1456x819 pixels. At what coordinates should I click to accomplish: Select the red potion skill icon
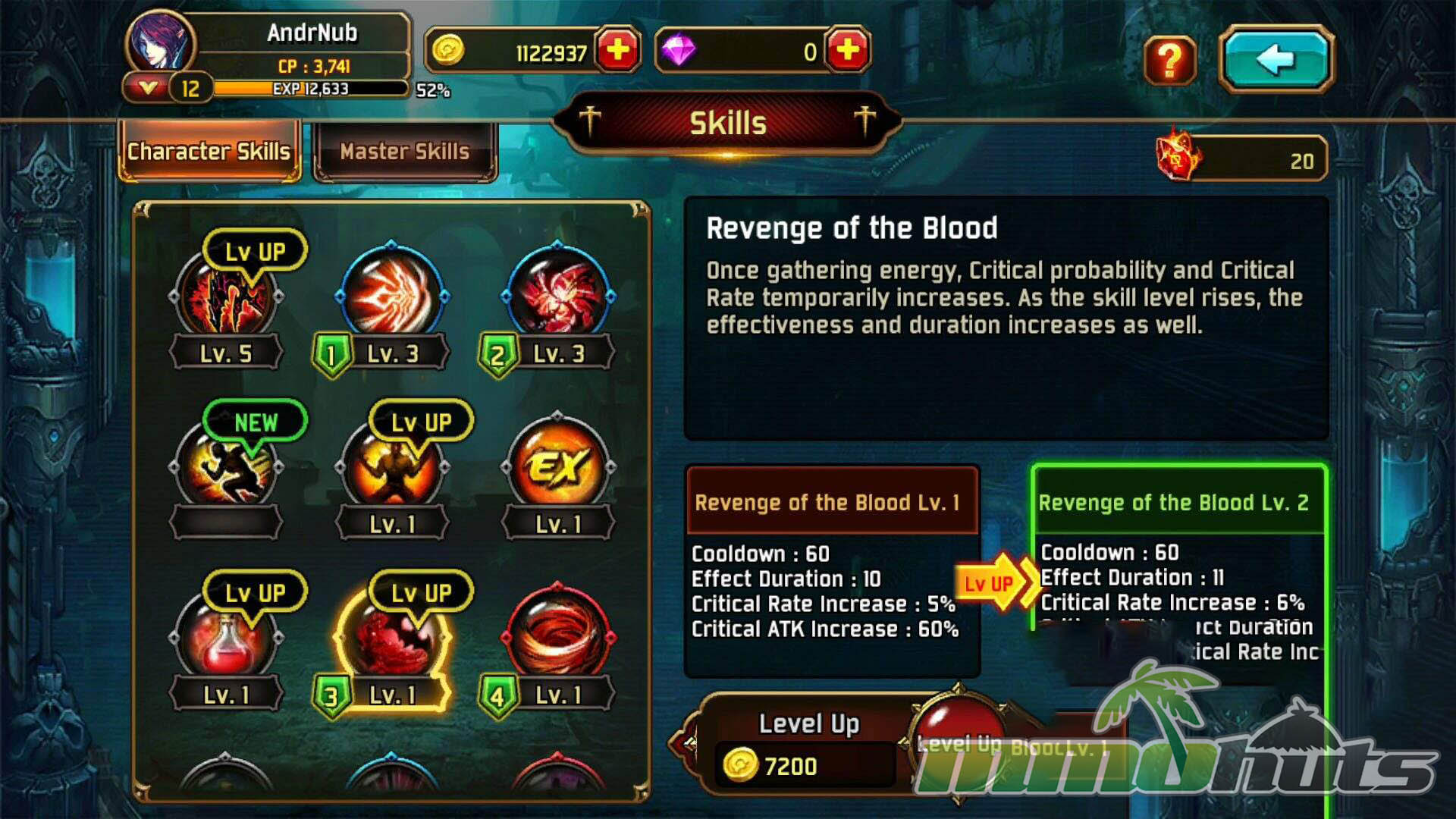[x=226, y=637]
